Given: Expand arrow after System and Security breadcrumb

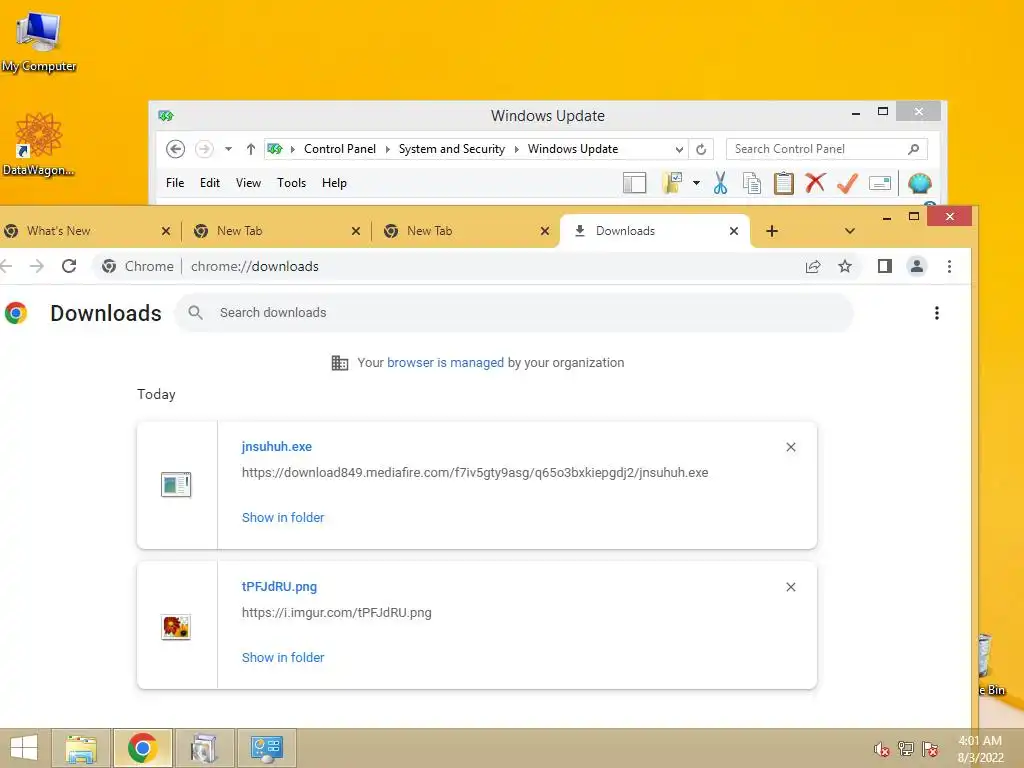Looking at the screenshot, I should coord(517,149).
